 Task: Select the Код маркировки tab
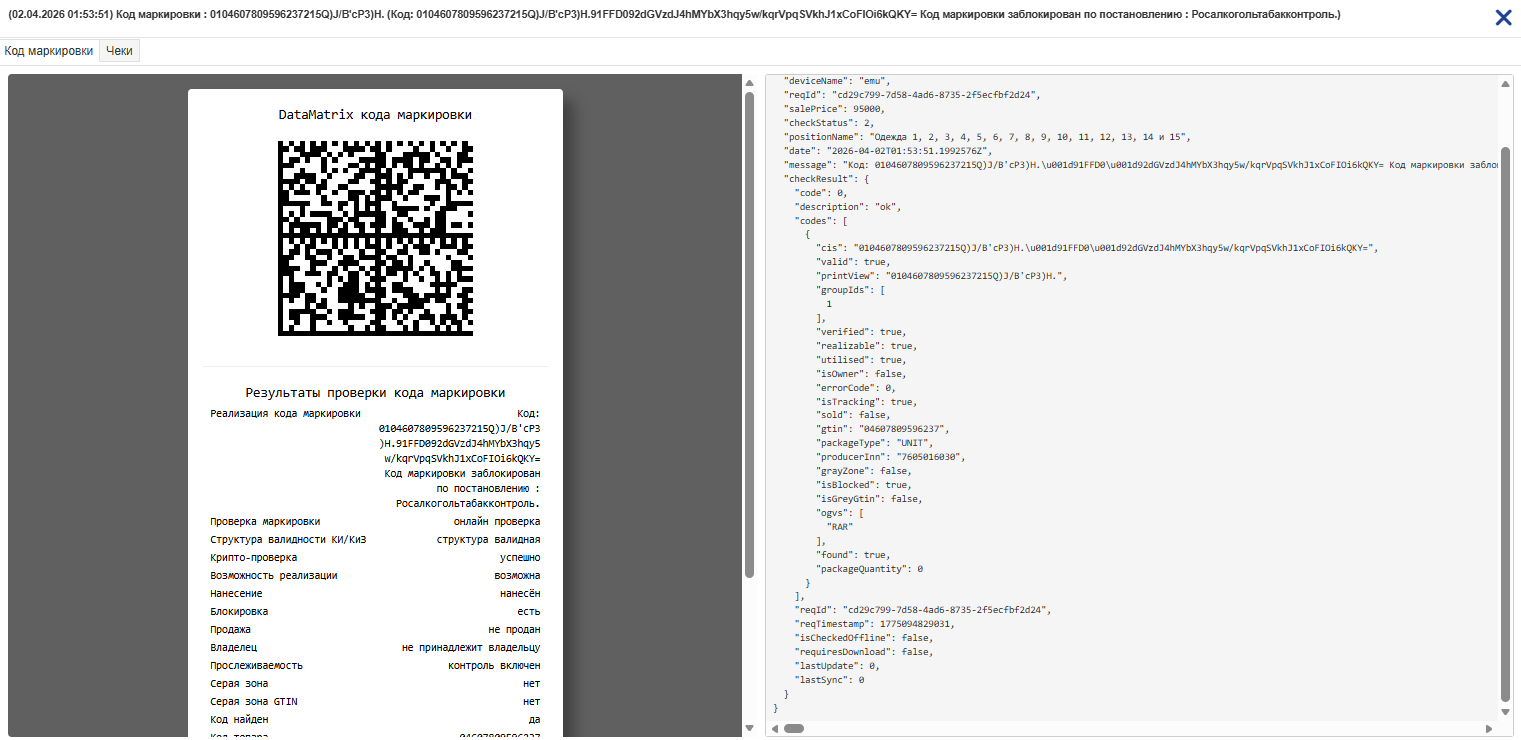coord(49,51)
